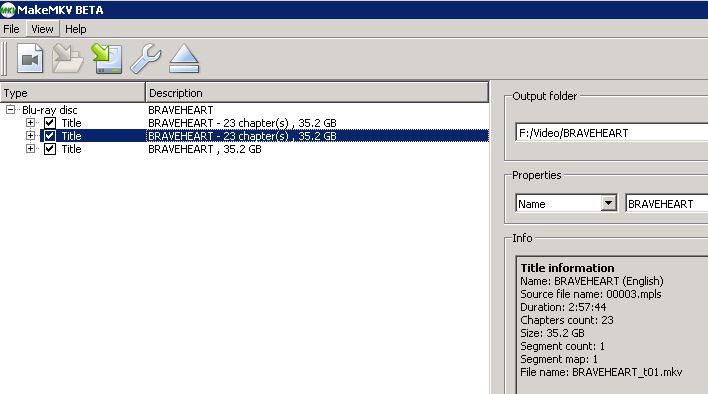Uncheck the first Title checkbox

pyautogui.click(x=50, y=123)
